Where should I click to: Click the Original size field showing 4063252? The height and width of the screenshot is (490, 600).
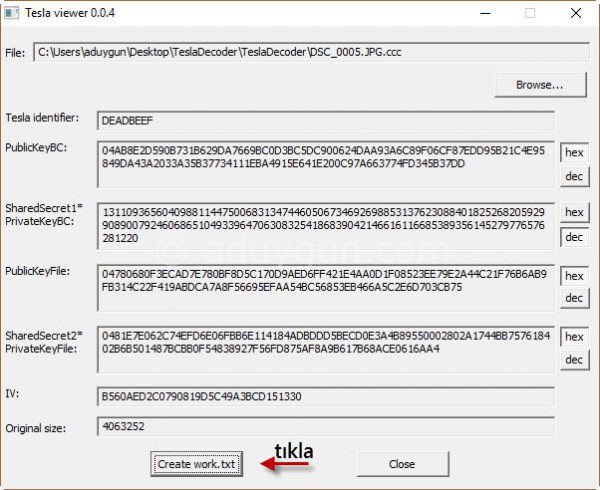tap(326, 426)
